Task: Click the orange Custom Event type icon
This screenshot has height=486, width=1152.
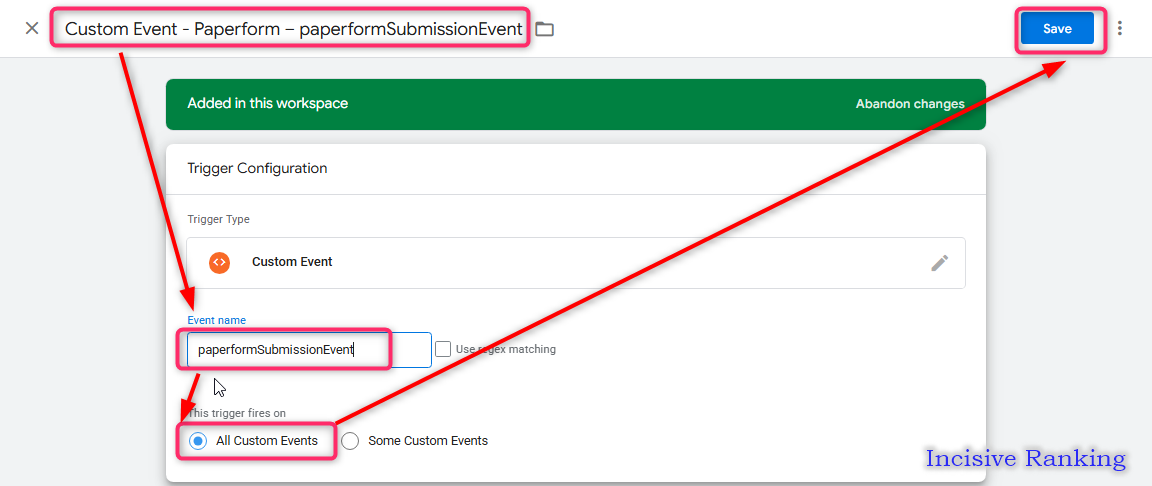Action: point(219,262)
